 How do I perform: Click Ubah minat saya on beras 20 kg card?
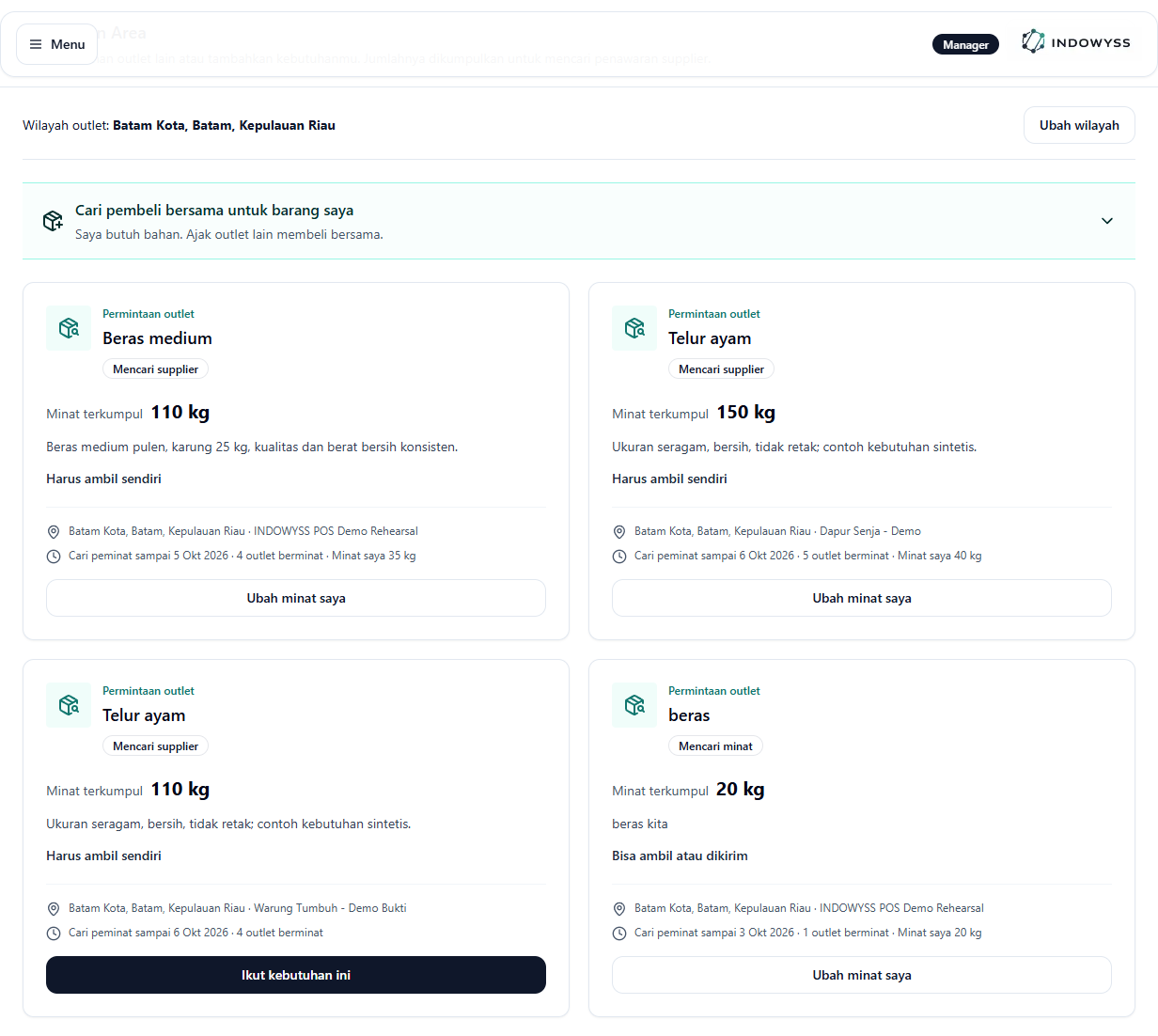862,975
